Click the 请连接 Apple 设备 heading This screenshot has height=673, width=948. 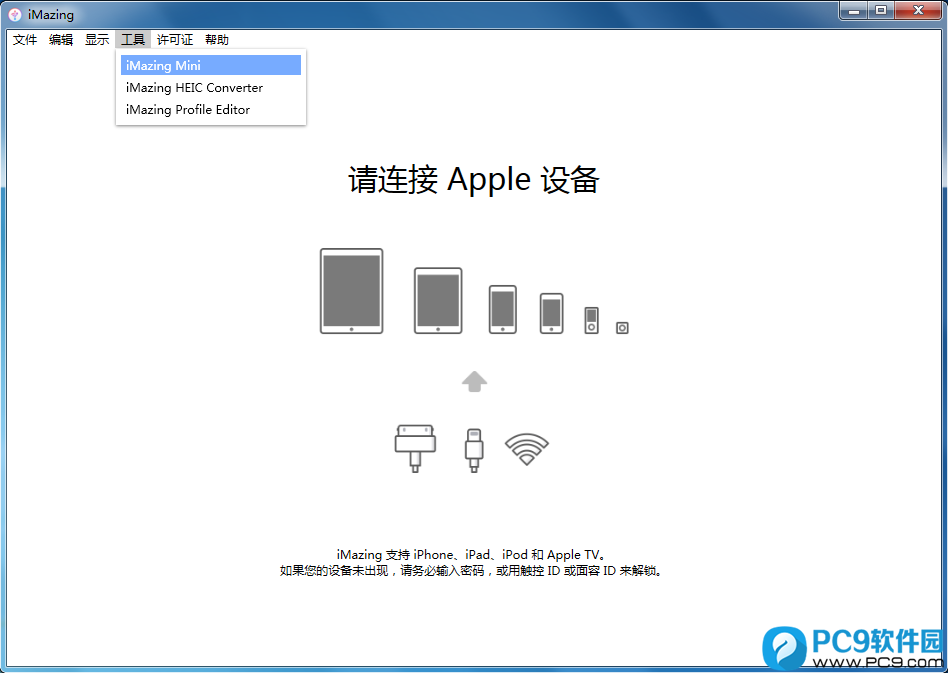[474, 180]
